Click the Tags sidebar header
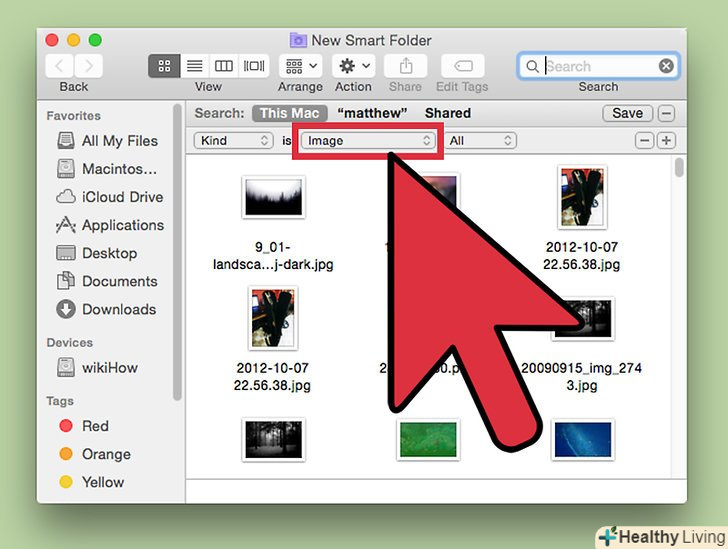This screenshot has width=728, height=549. pos(60,401)
